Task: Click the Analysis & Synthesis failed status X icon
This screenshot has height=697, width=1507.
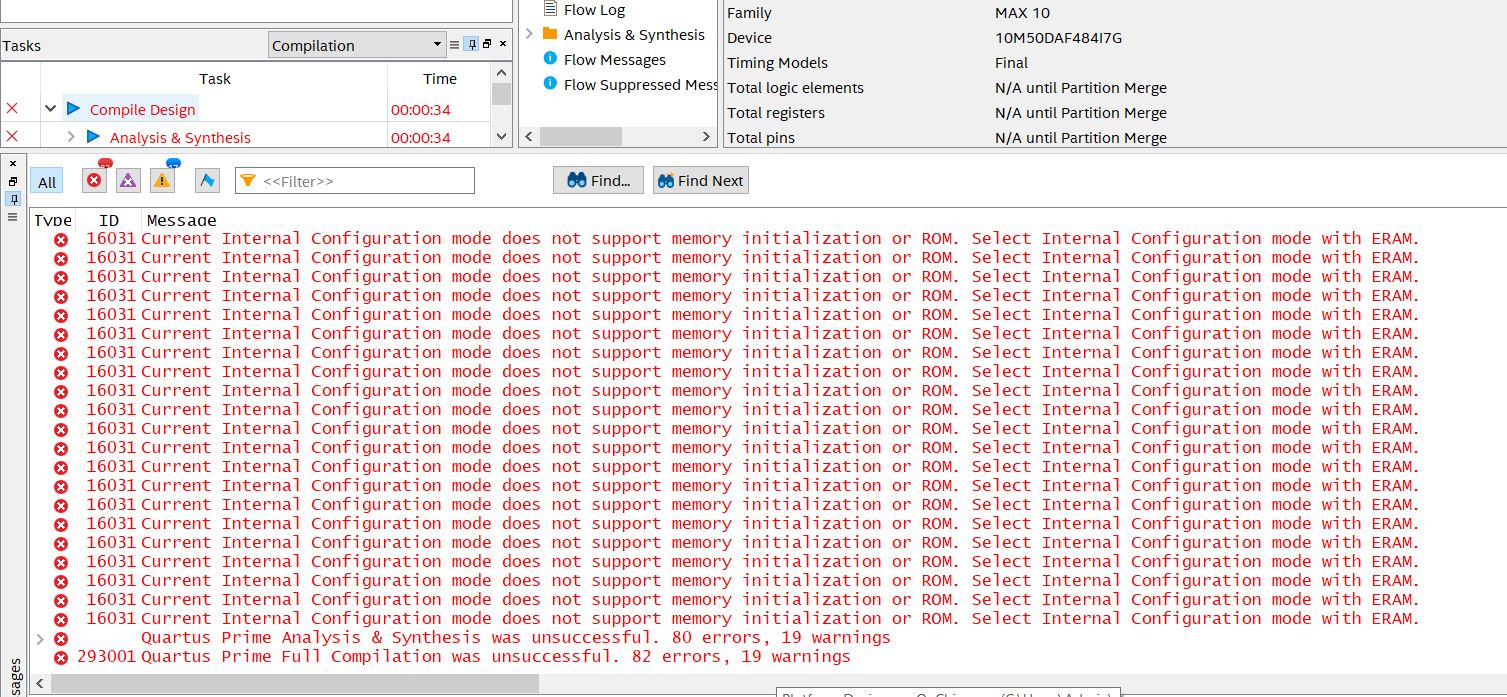Action: coord(12,136)
